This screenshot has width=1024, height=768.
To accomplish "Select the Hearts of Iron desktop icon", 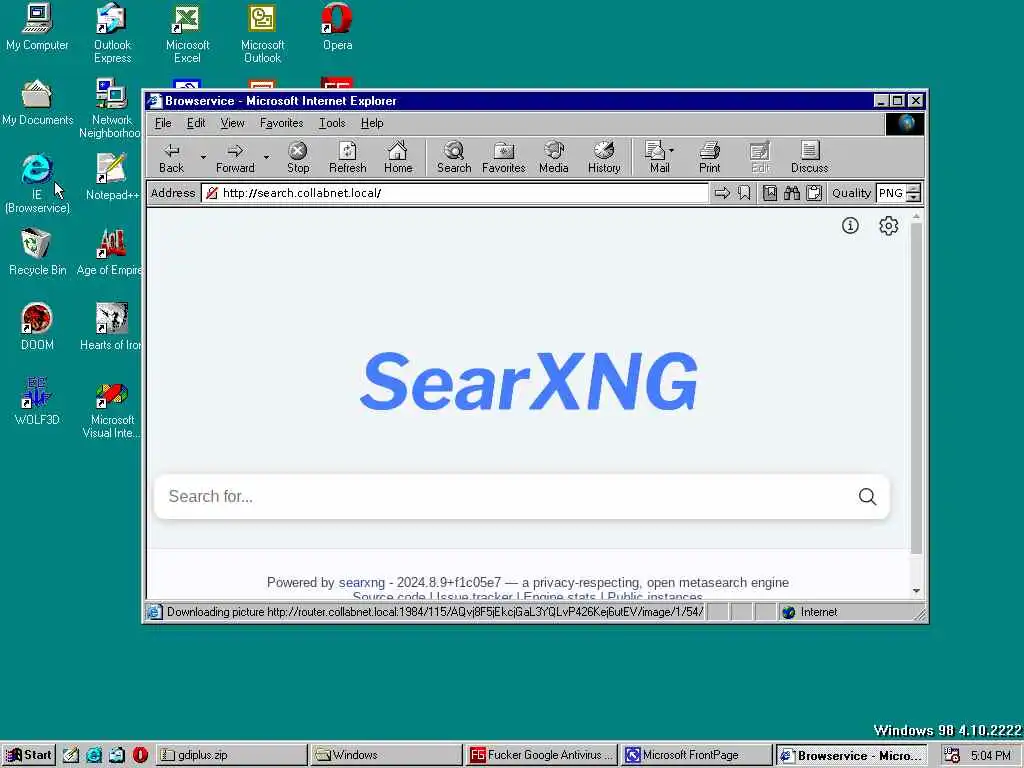I will [111, 327].
